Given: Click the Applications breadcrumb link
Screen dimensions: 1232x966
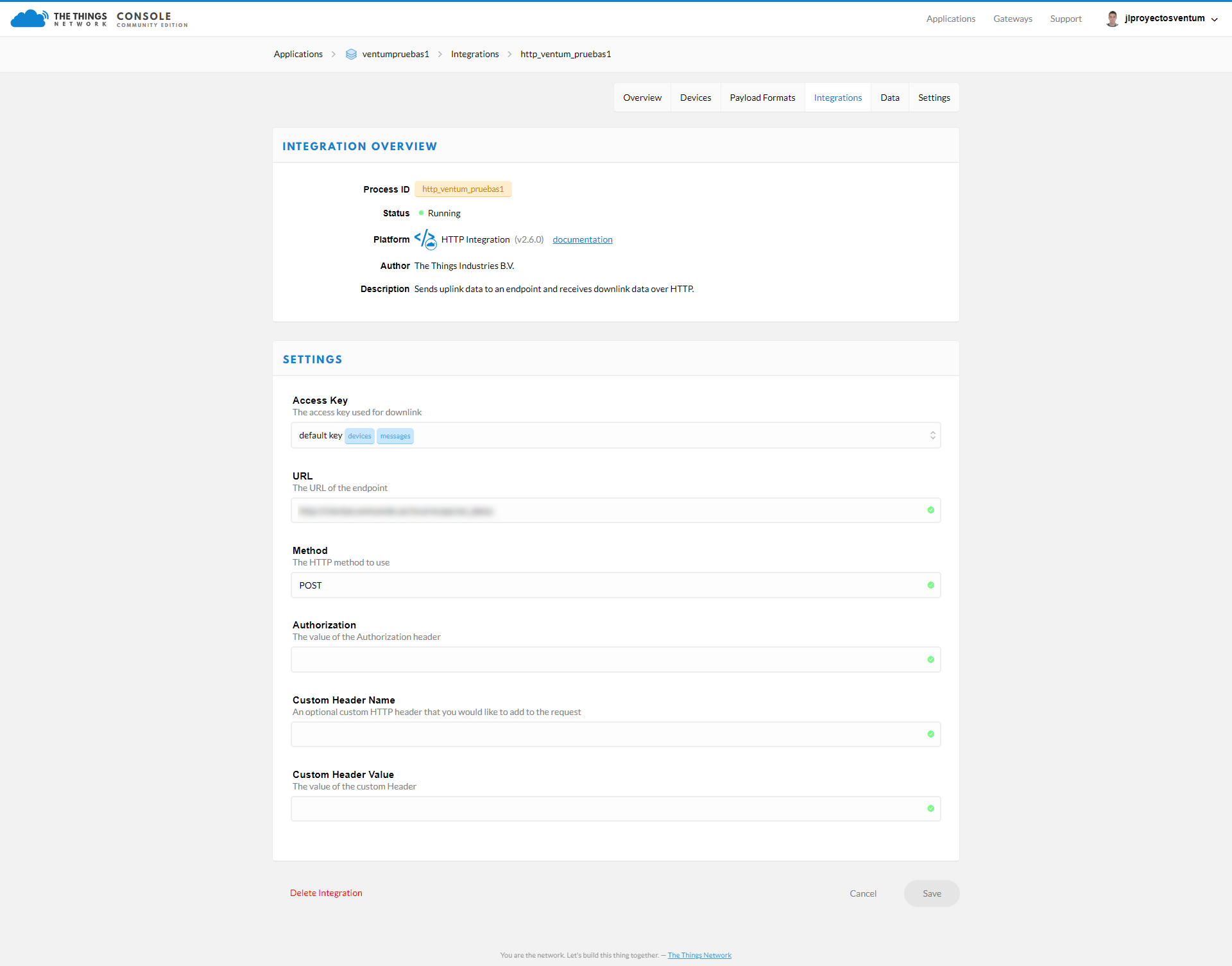Looking at the screenshot, I should tap(298, 54).
